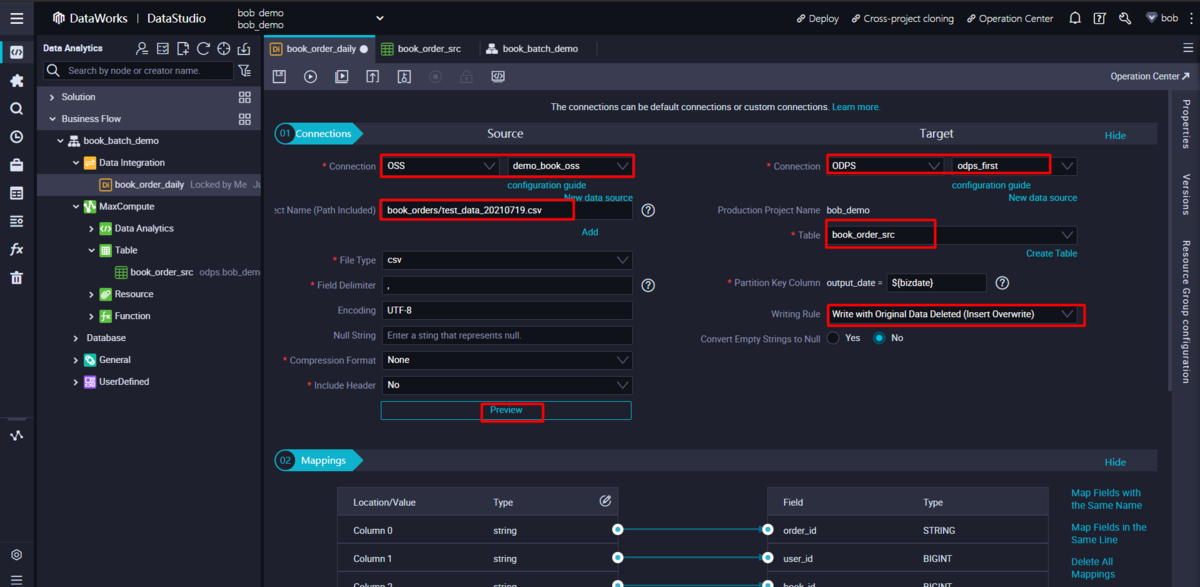1200x587 pixels.
Task: Click the Create Table link
Action: 1051,253
